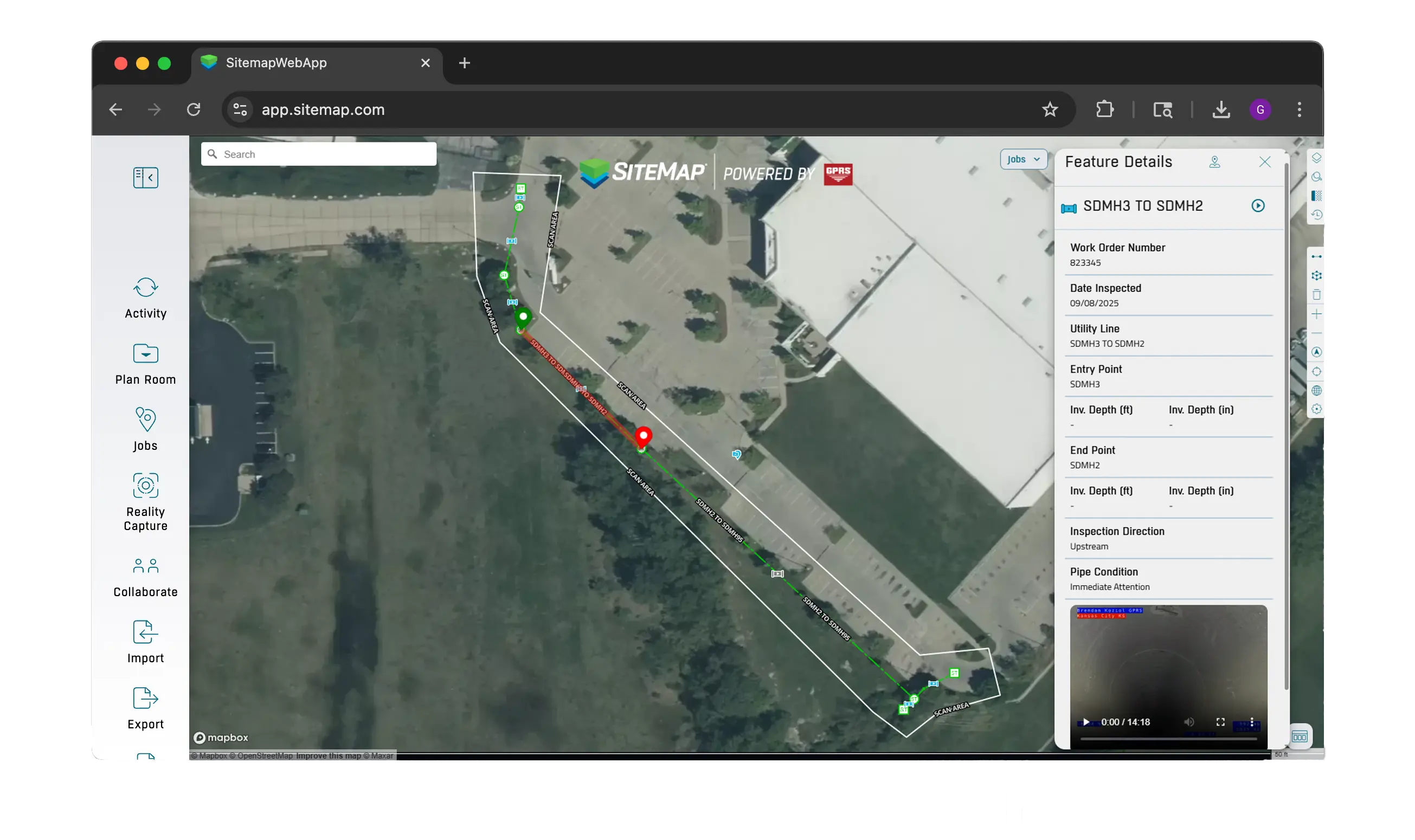Image resolution: width=1415 pixels, height=840 pixels.
Task: Expand the map settings gear menu
Action: [1317, 409]
